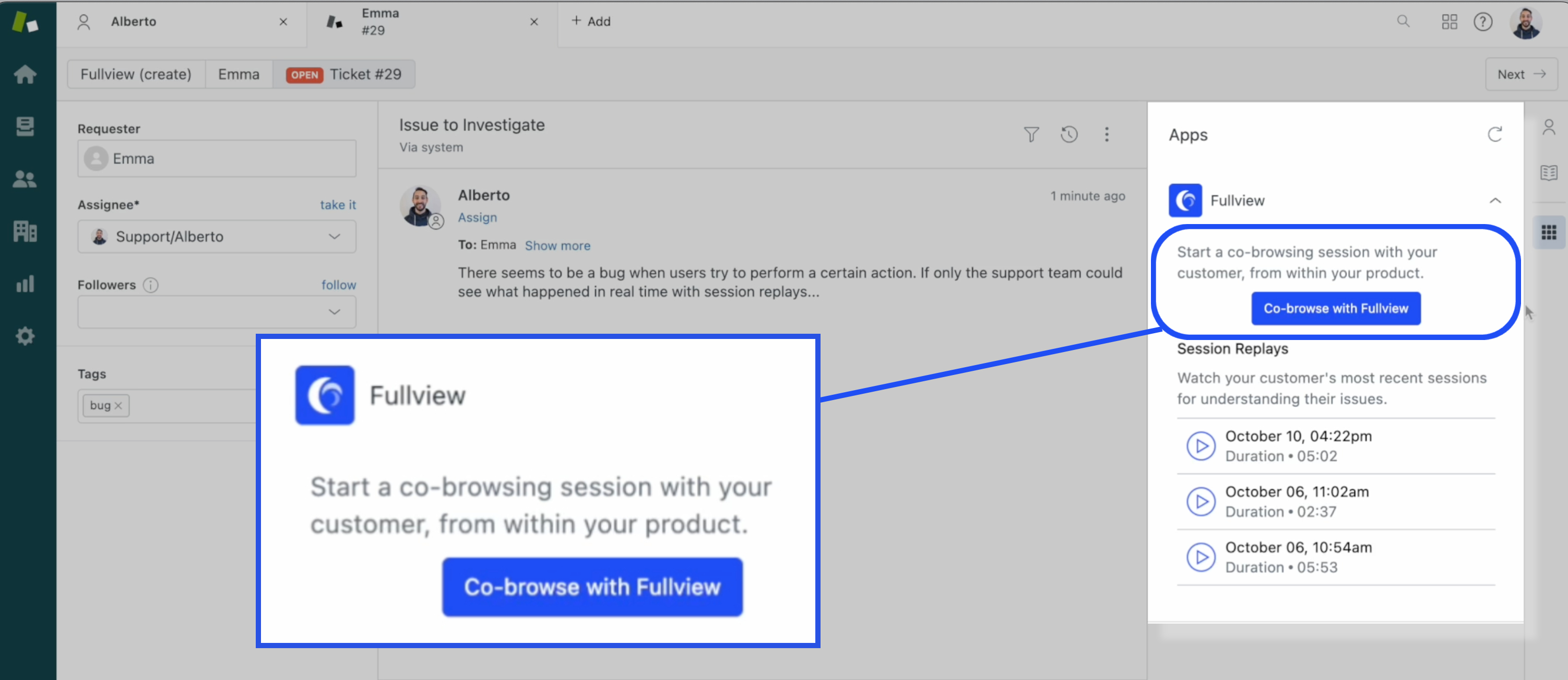Image resolution: width=1568 pixels, height=680 pixels.
Task: Click the Requester Emma field
Action: point(217,158)
